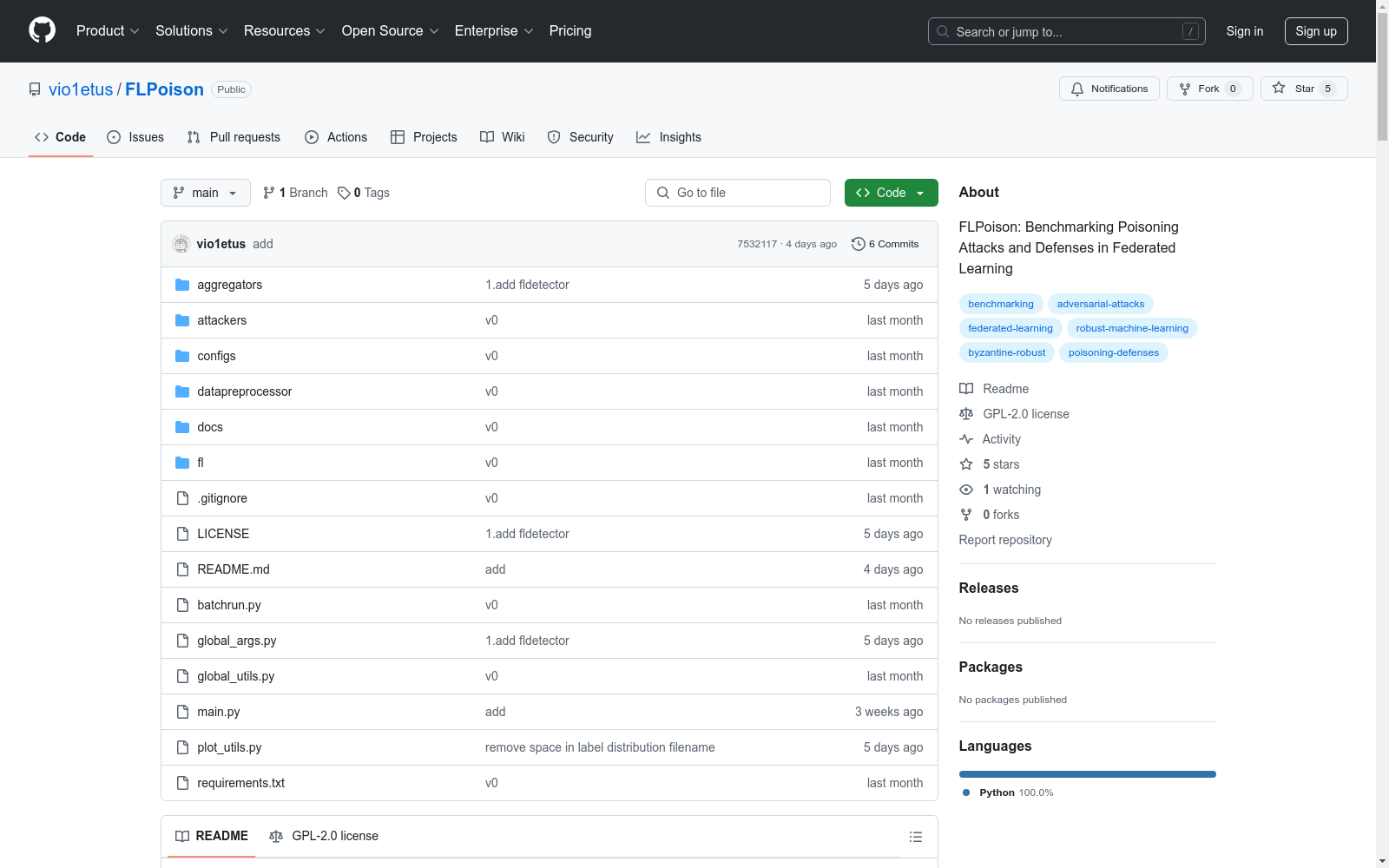Click the .gitignore file icon
Image resolution: width=1389 pixels, height=868 pixels.
182,498
